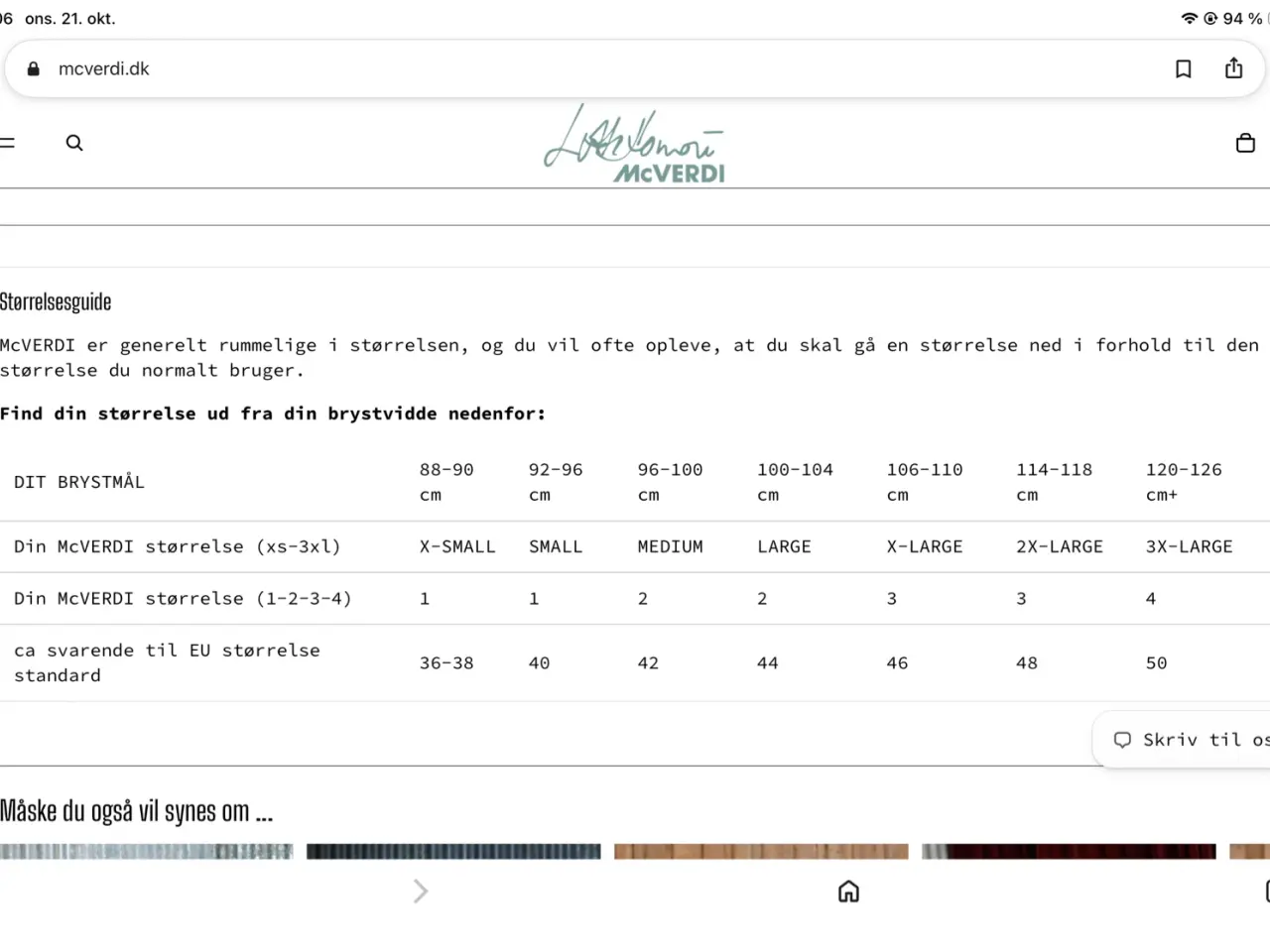The image size is (1270, 952).
Task: Click the '50' EU size cell
Action: [x=1156, y=663]
